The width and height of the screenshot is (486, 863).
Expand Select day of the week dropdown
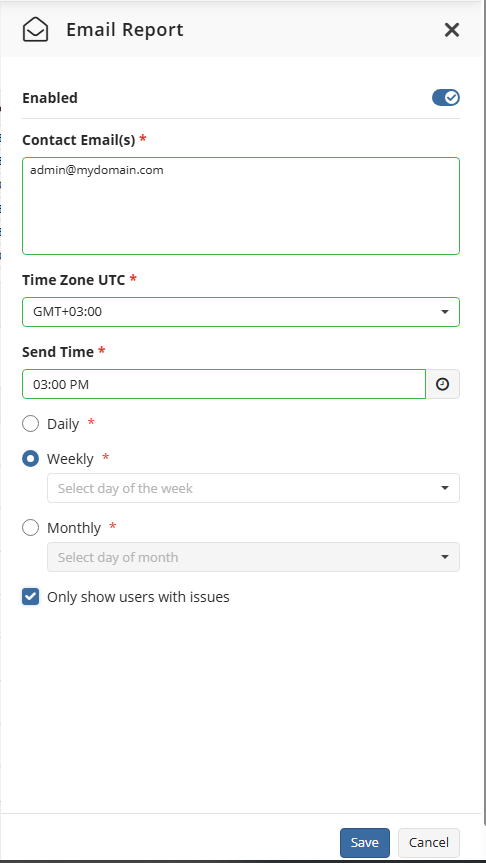[253, 488]
